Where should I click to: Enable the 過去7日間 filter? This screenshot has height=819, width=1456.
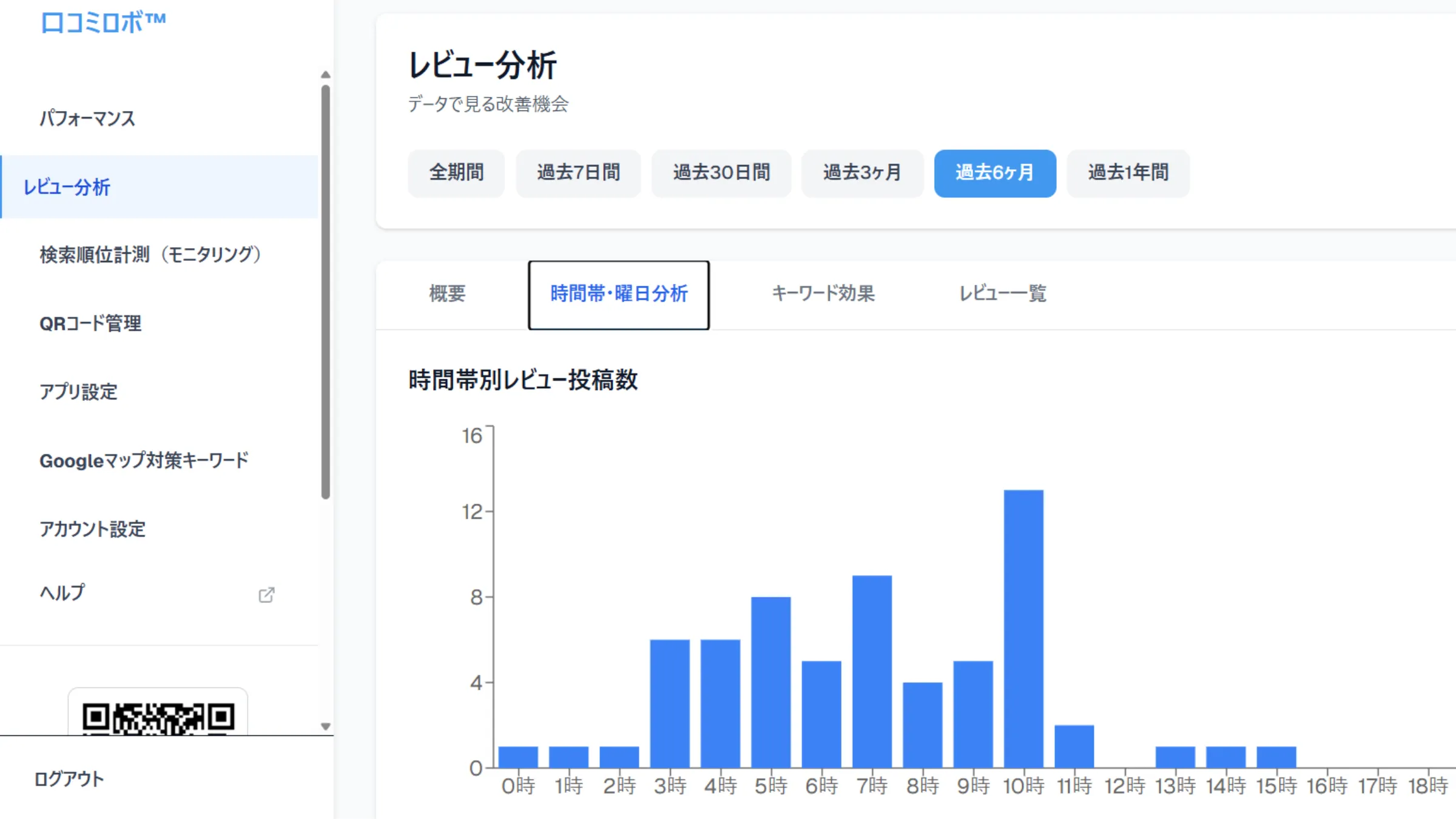point(578,174)
